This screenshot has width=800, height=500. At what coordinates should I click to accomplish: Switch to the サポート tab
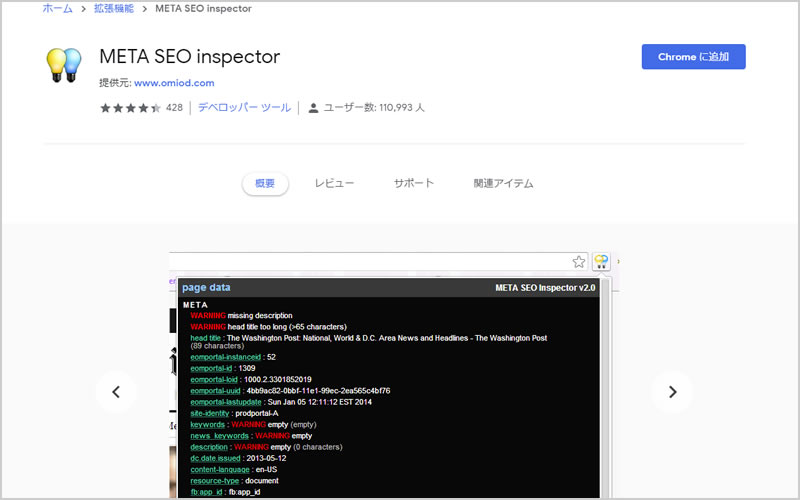(x=414, y=183)
